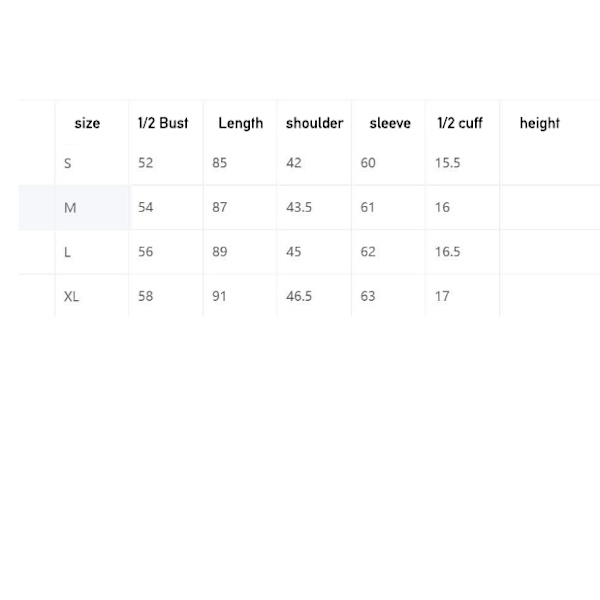
Task: Click shoulder value 43.5 in M row
Action: [299, 207]
